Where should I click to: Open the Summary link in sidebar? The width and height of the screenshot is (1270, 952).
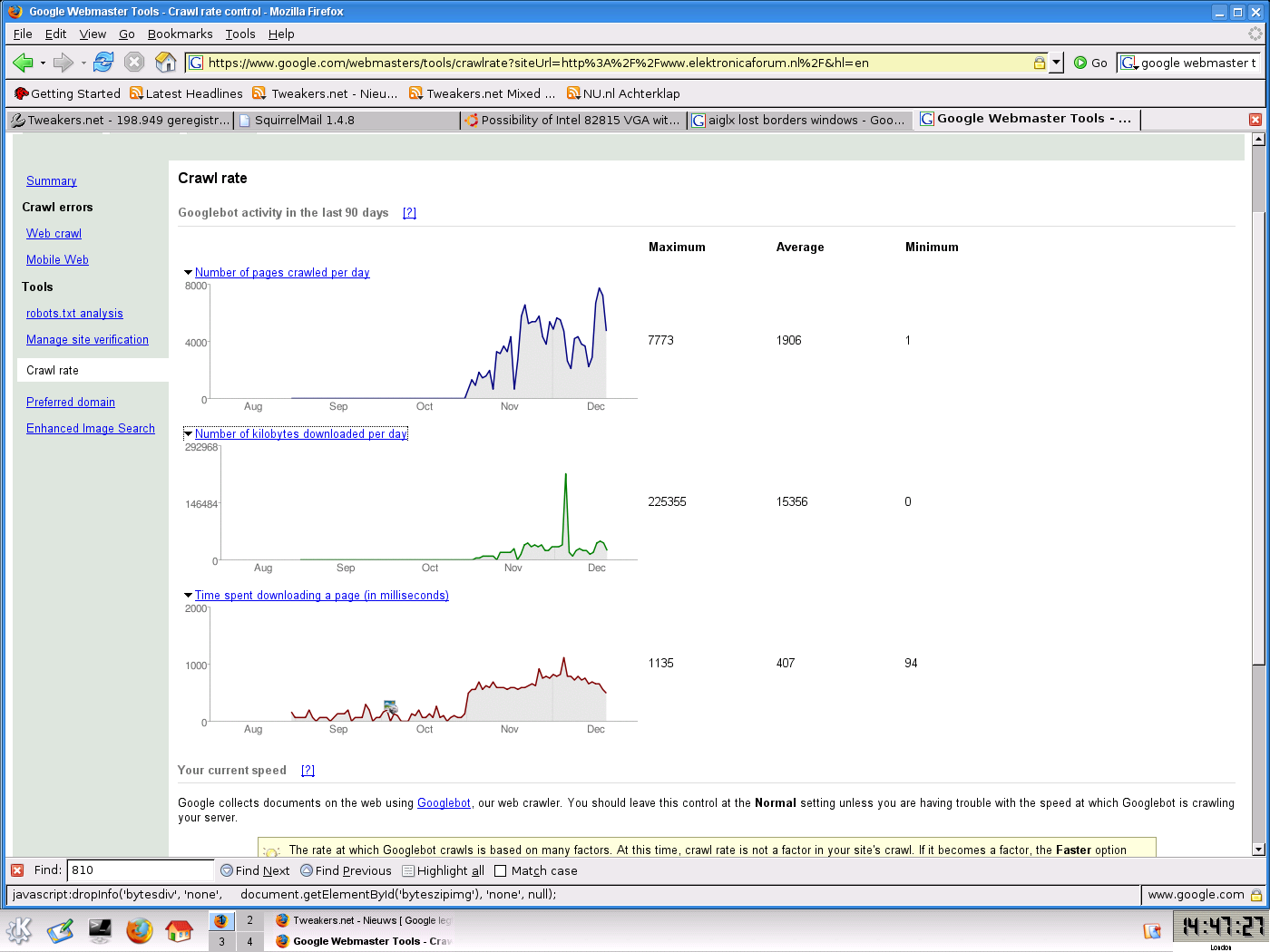52,181
